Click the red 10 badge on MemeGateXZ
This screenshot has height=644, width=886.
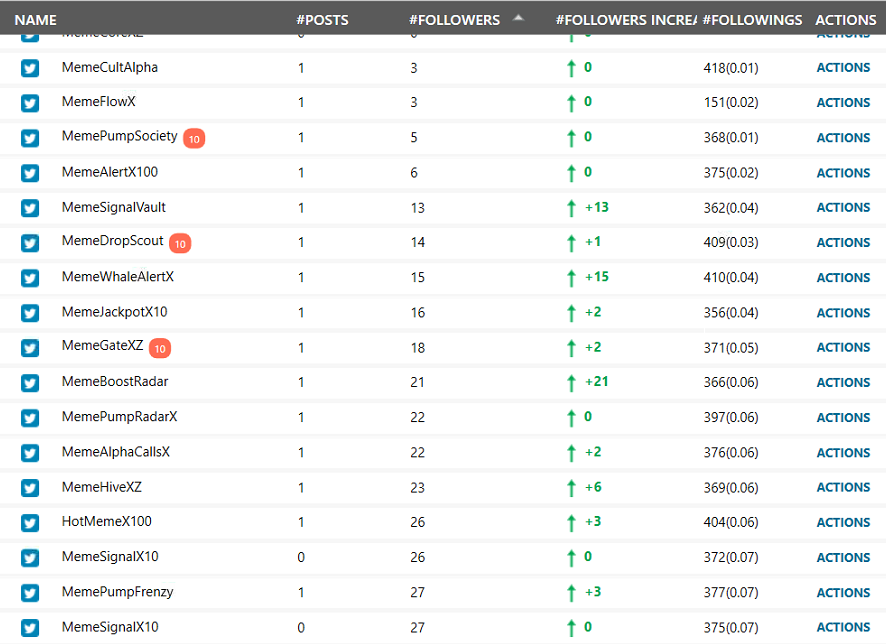coord(160,348)
